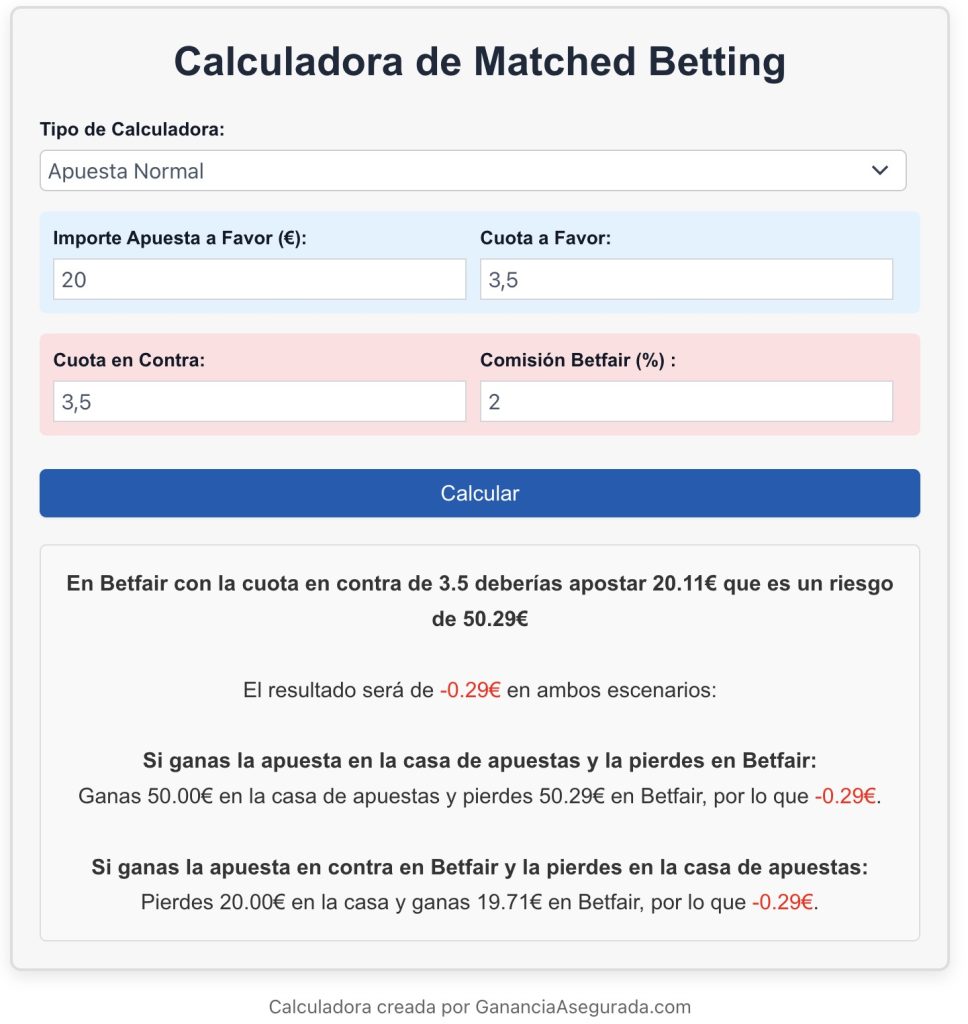
Task: Click the "Comisión Betfair (%):" label
Action: [x=578, y=360]
